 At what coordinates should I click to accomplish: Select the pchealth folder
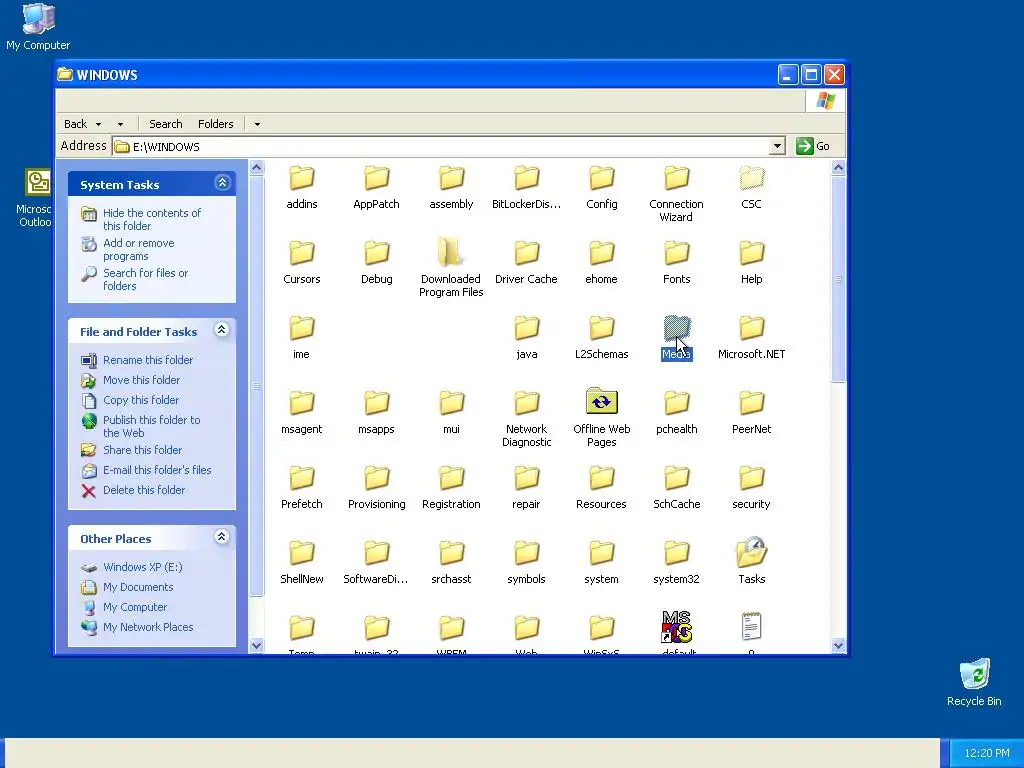676,413
